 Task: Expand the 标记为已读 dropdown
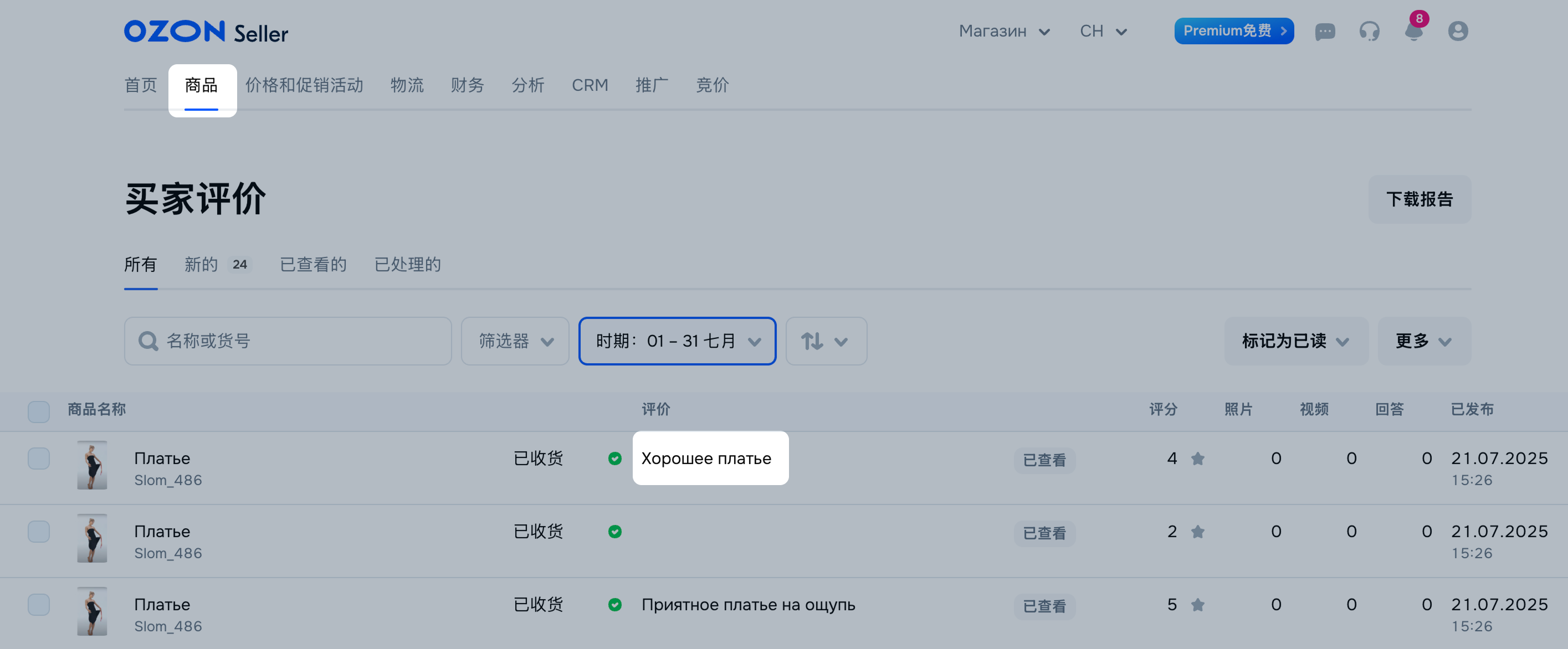[1296, 341]
